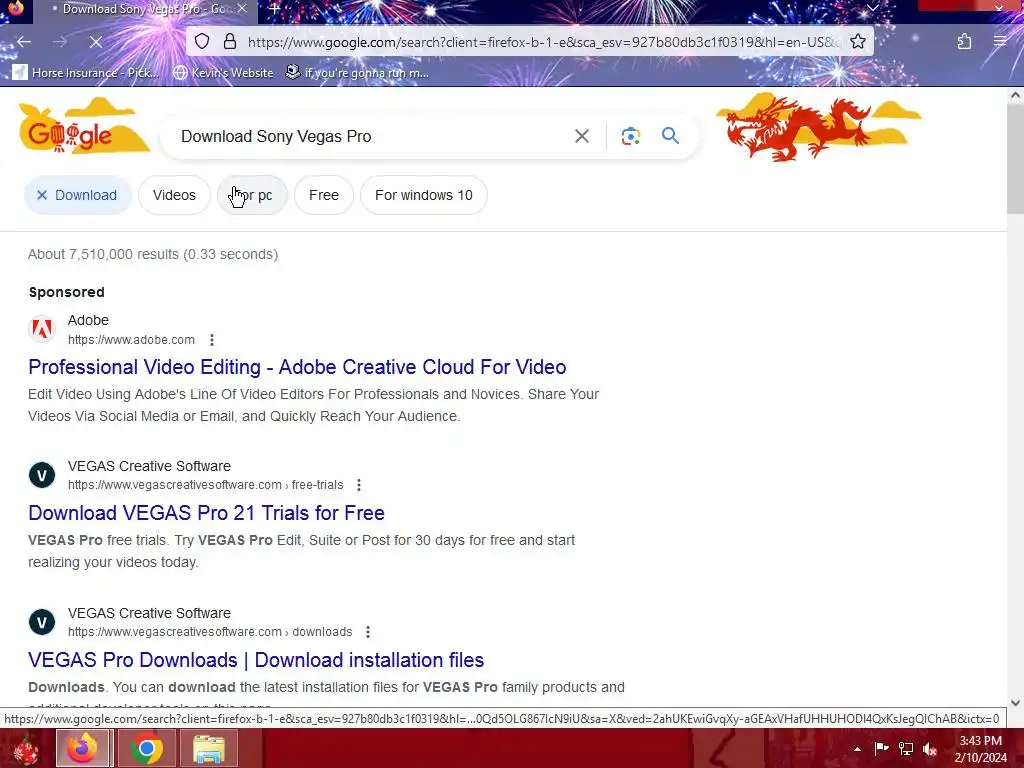1024x768 pixels.
Task: Click the site security padlock icon
Action: (230, 42)
